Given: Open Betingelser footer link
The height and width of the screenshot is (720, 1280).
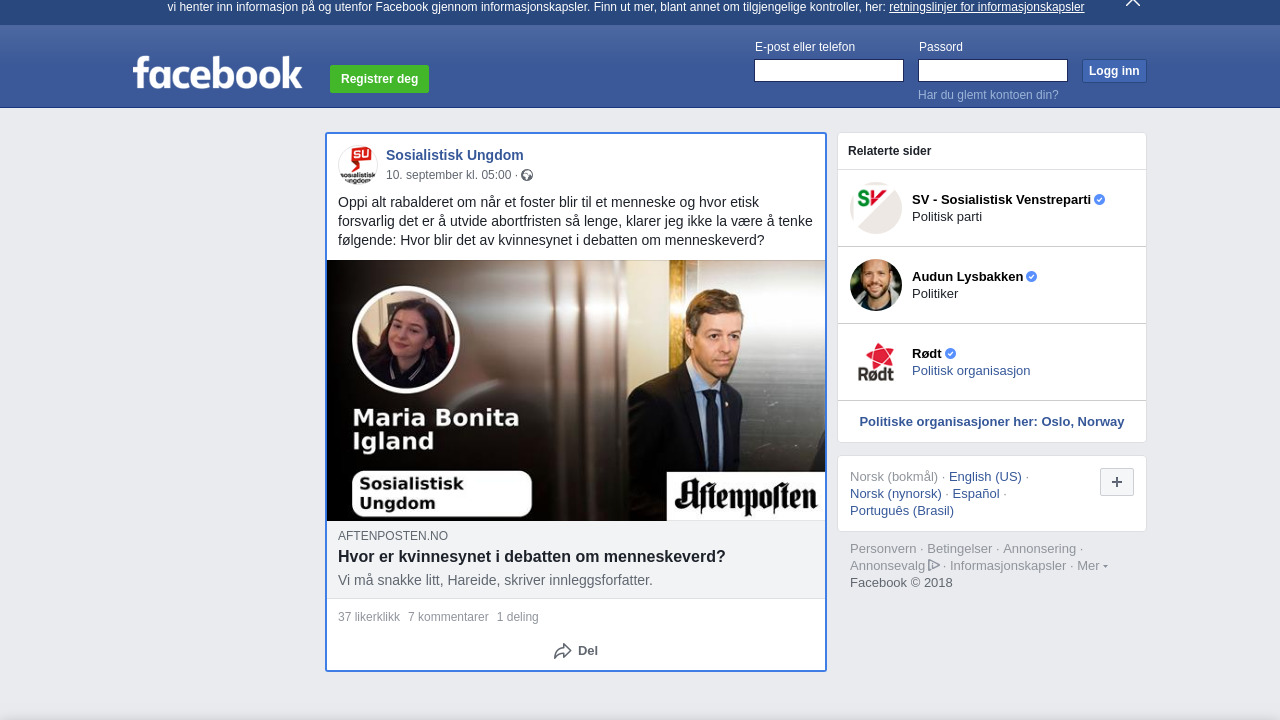Looking at the screenshot, I should pyautogui.click(x=960, y=548).
